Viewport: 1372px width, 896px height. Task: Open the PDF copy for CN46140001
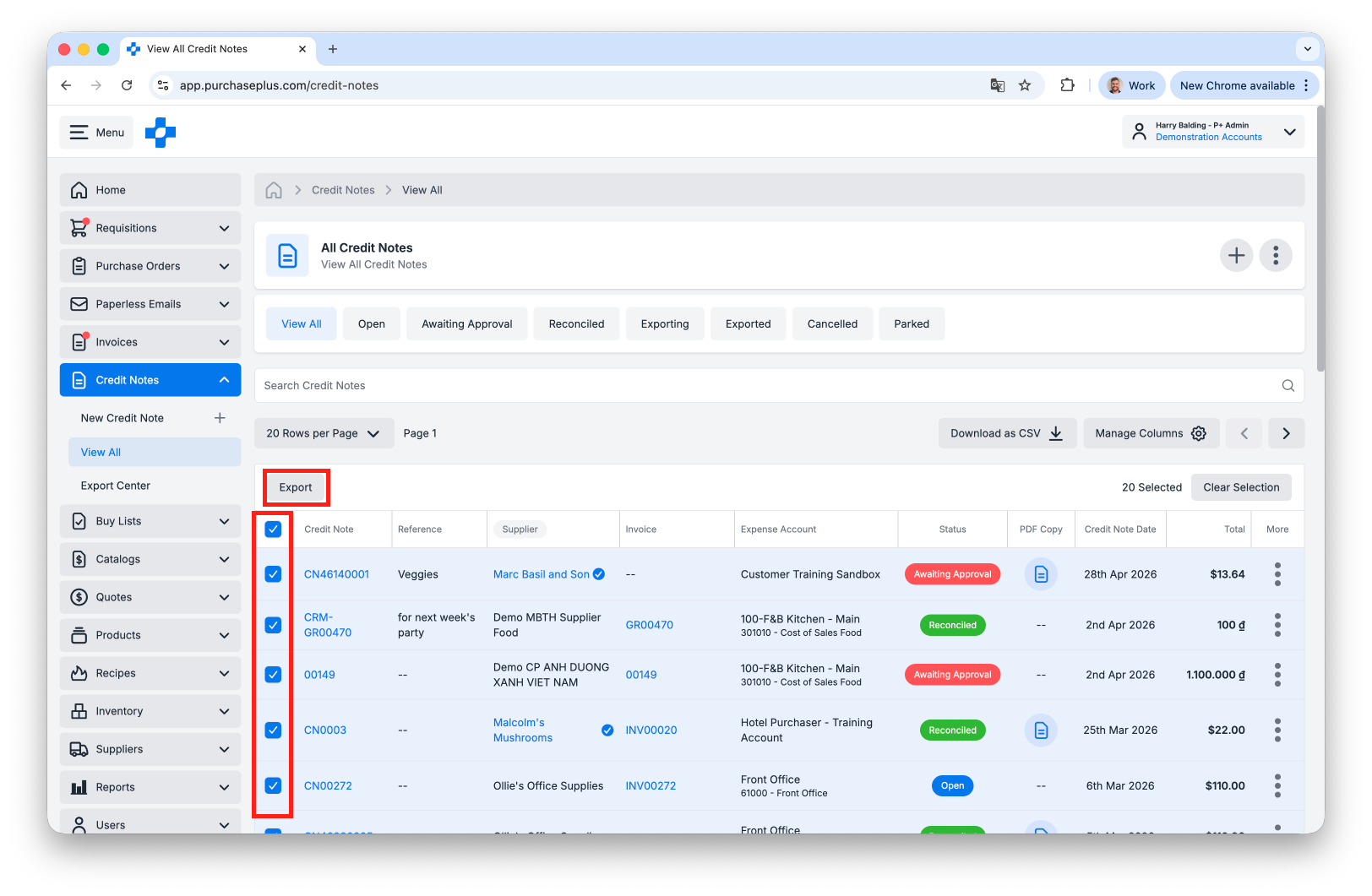1040,573
